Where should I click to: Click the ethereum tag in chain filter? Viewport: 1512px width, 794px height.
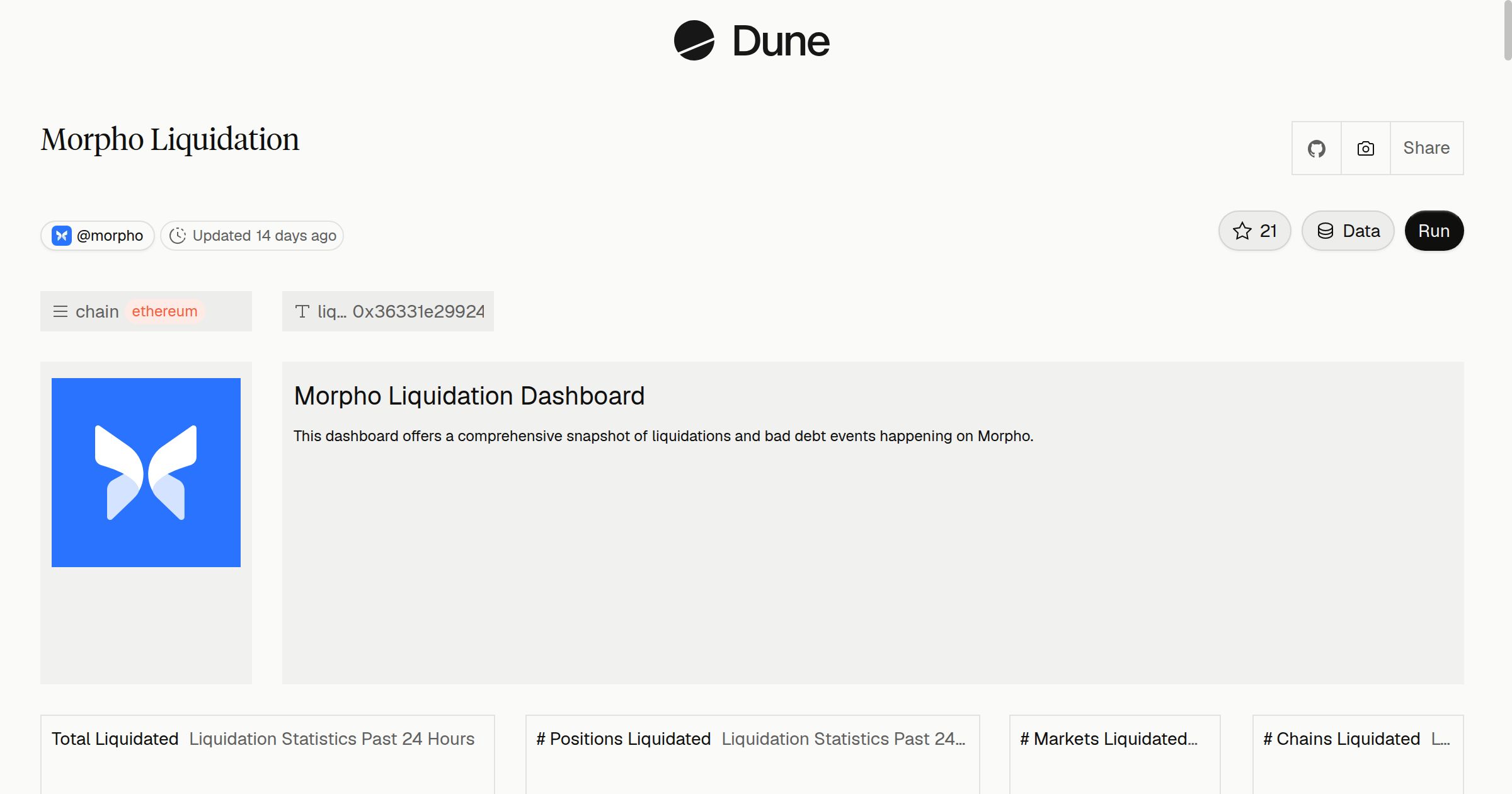tap(164, 311)
